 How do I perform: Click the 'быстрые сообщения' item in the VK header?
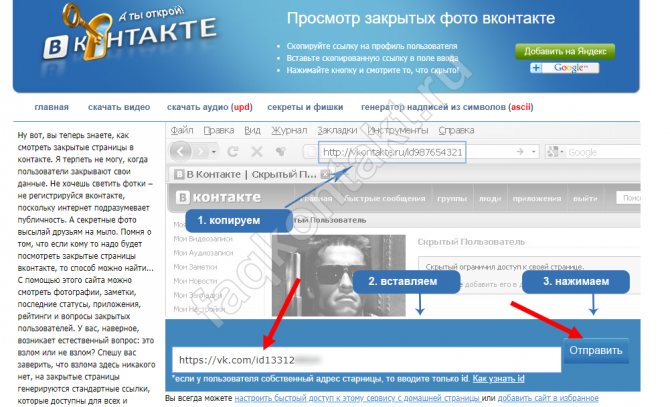point(384,199)
